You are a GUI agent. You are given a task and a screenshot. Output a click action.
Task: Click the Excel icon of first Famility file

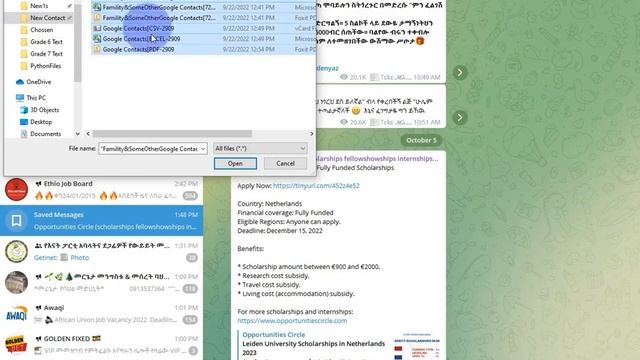tap(97, 7)
